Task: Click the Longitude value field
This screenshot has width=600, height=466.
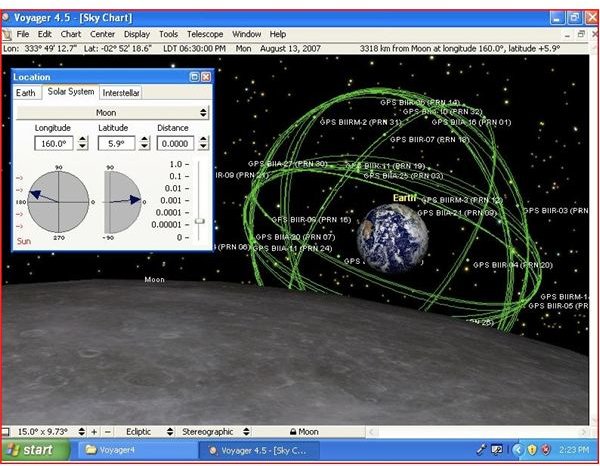Action: [54, 143]
